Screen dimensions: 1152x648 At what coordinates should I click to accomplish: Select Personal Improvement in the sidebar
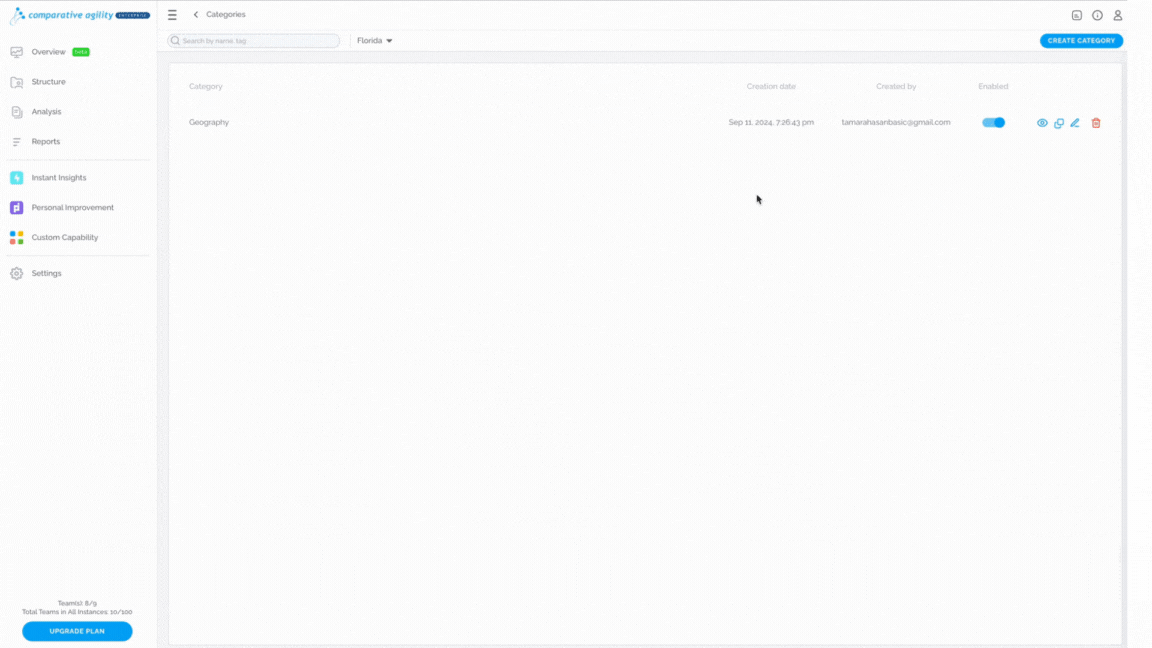click(x=72, y=207)
